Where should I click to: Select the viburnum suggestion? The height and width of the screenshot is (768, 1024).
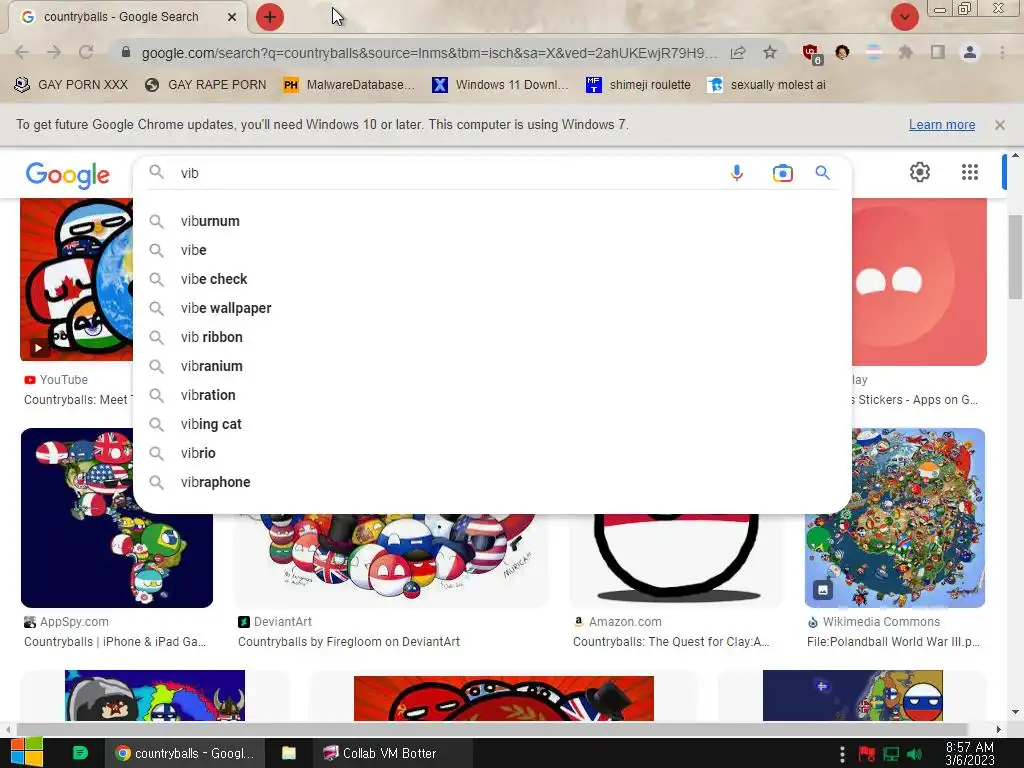pos(492,221)
